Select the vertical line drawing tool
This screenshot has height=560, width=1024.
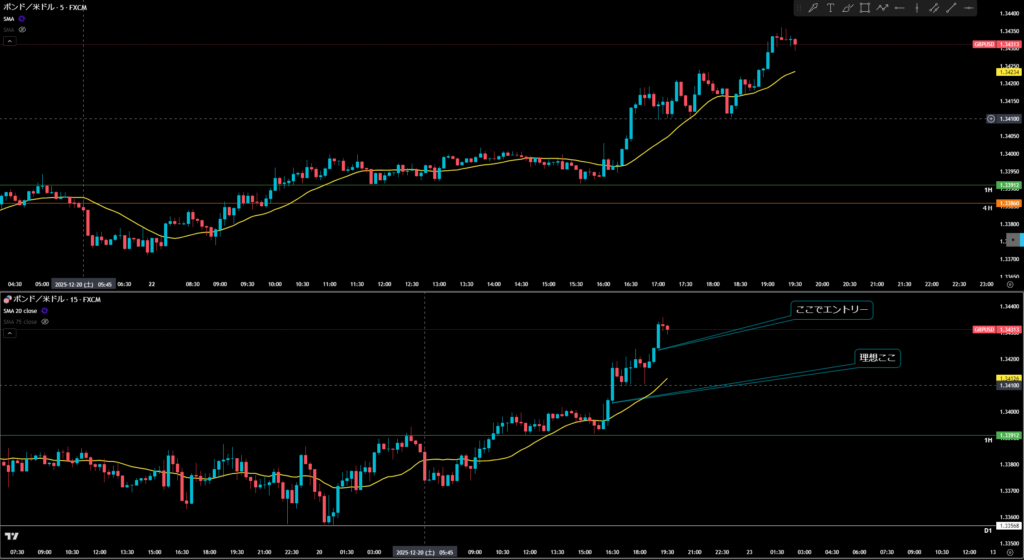point(916,8)
